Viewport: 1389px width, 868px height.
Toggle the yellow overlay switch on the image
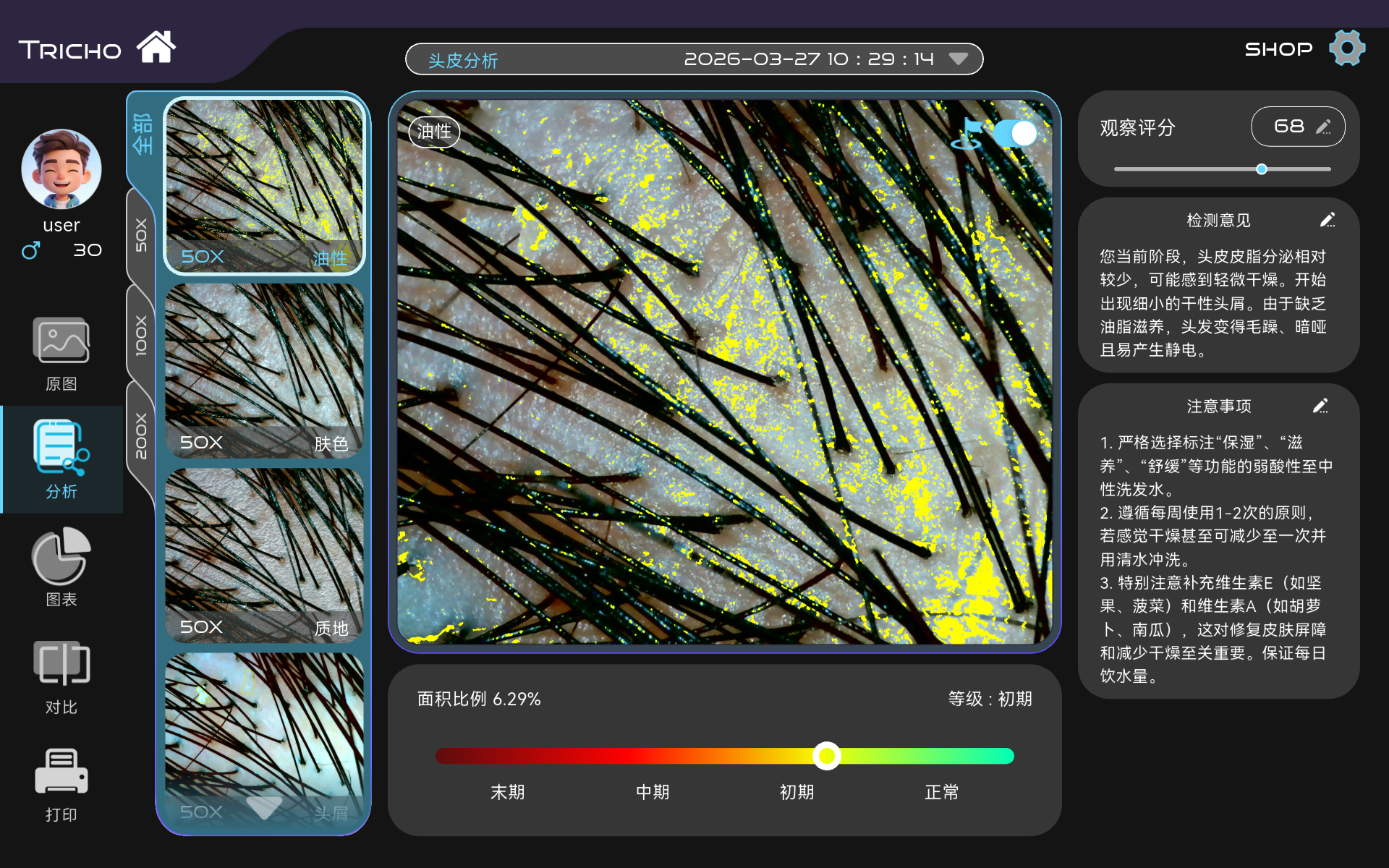1014,133
